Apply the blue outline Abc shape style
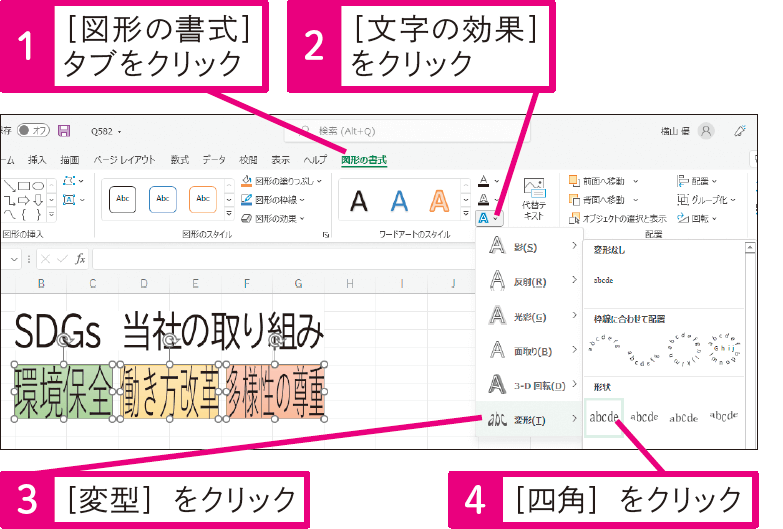This screenshot has width=783, height=529. (x=163, y=199)
